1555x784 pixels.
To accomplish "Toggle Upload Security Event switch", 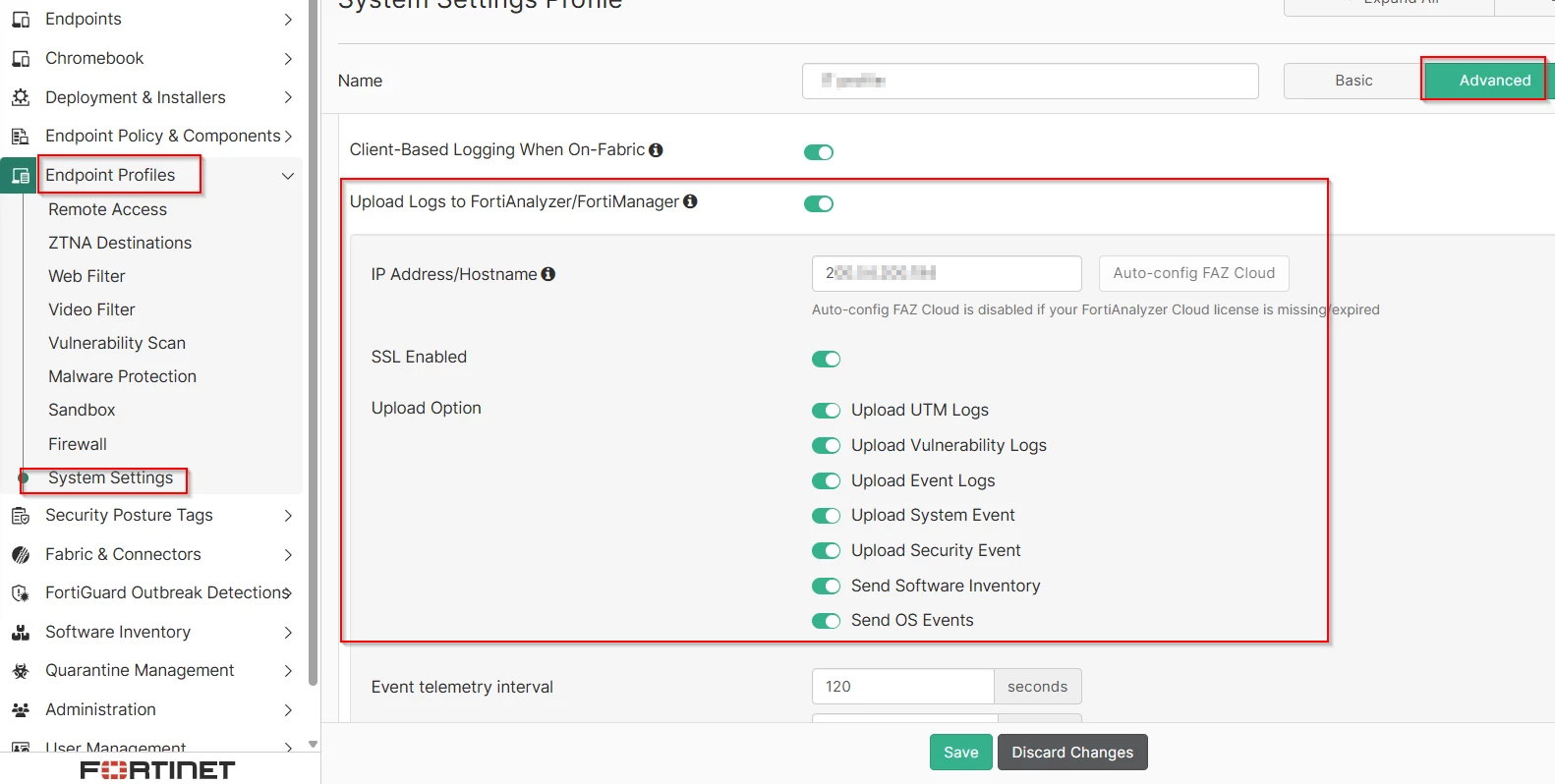I will (827, 551).
